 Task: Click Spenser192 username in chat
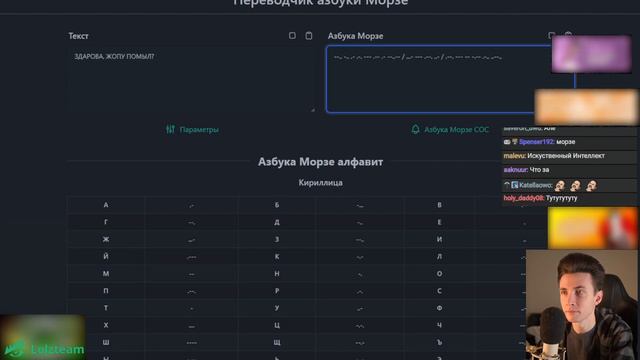point(536,142)
